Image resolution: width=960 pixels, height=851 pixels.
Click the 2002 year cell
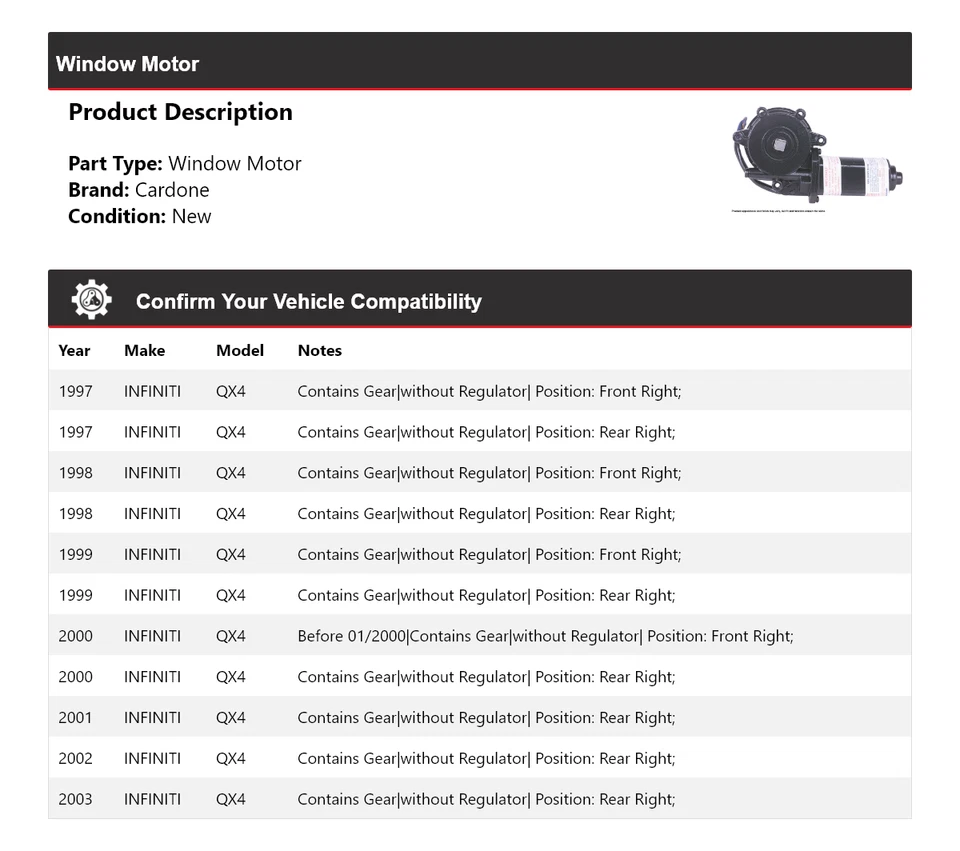pyautogui.click(x=75, y=758)
